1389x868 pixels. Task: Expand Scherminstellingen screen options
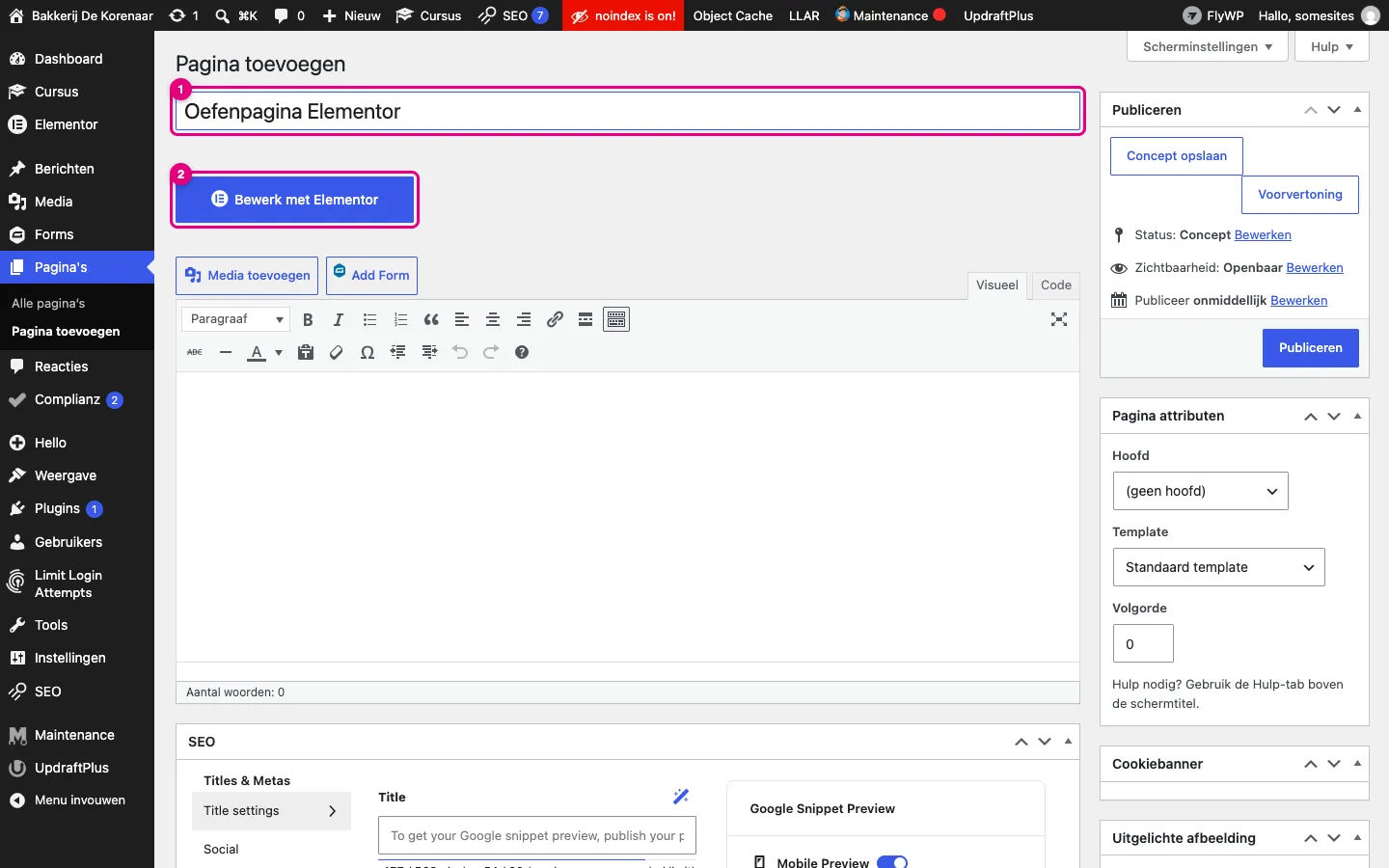point(1208,46)
